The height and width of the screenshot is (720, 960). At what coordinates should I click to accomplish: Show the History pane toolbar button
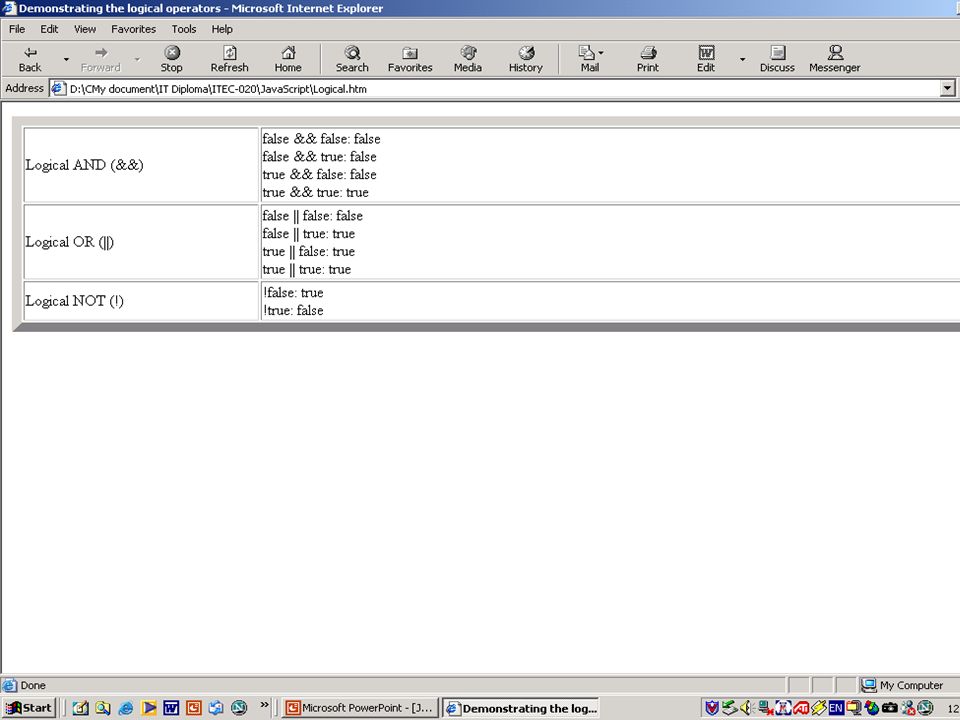[526, 59]
